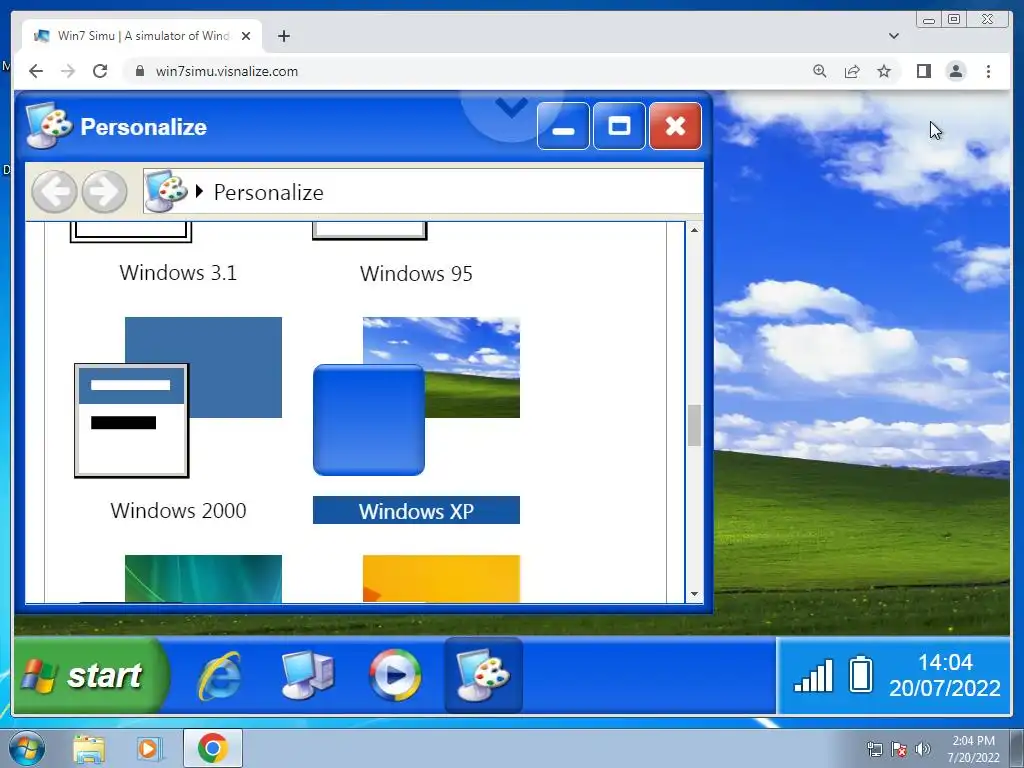Open the Windows 7 Start orb

click(27, 748)
